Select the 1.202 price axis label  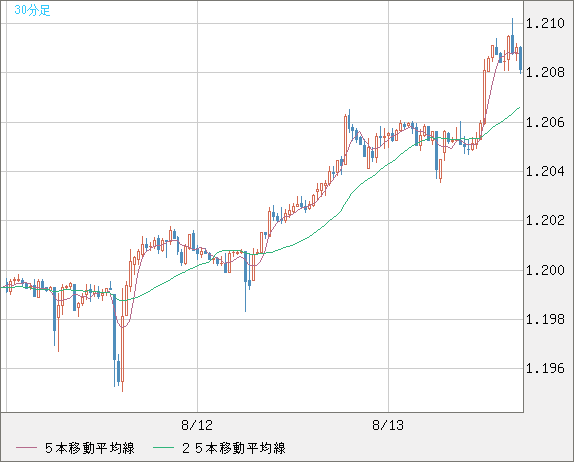tap(545, 220)
